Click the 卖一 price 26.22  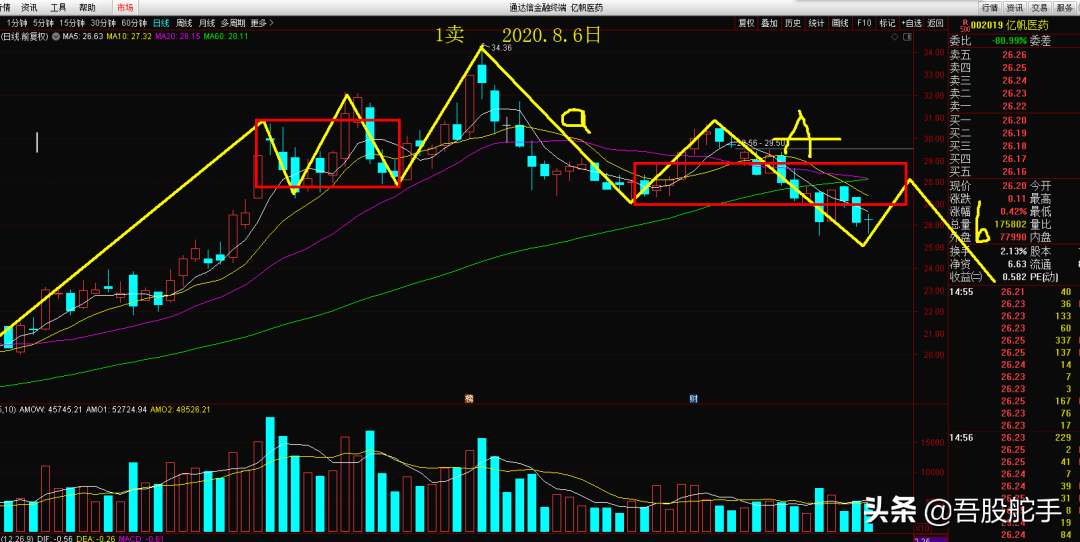pos(1014,106)
